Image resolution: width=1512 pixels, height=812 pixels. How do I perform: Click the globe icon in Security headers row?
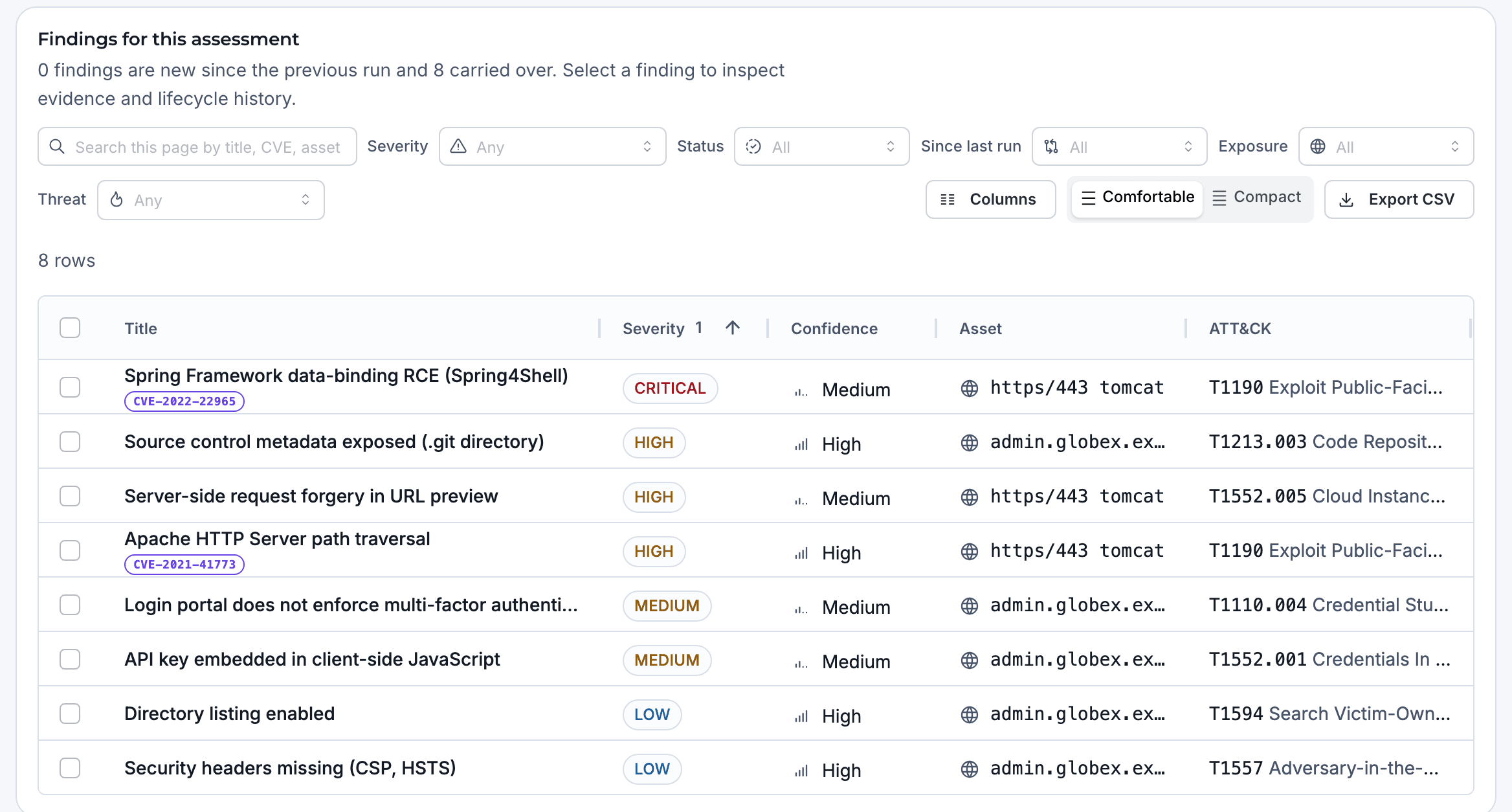click(x=969, y=769)
